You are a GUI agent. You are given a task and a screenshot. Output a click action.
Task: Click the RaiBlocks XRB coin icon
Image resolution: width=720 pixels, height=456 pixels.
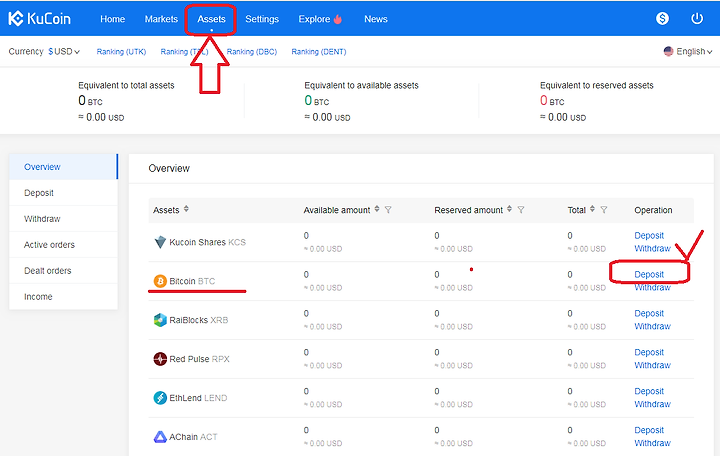[x=160, y=320]
